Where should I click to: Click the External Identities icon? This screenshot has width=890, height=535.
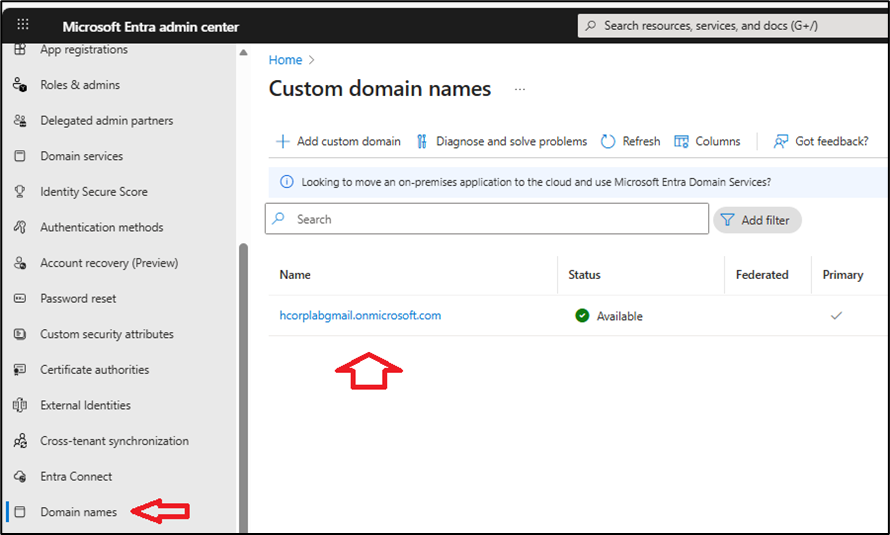pos(20,405)
